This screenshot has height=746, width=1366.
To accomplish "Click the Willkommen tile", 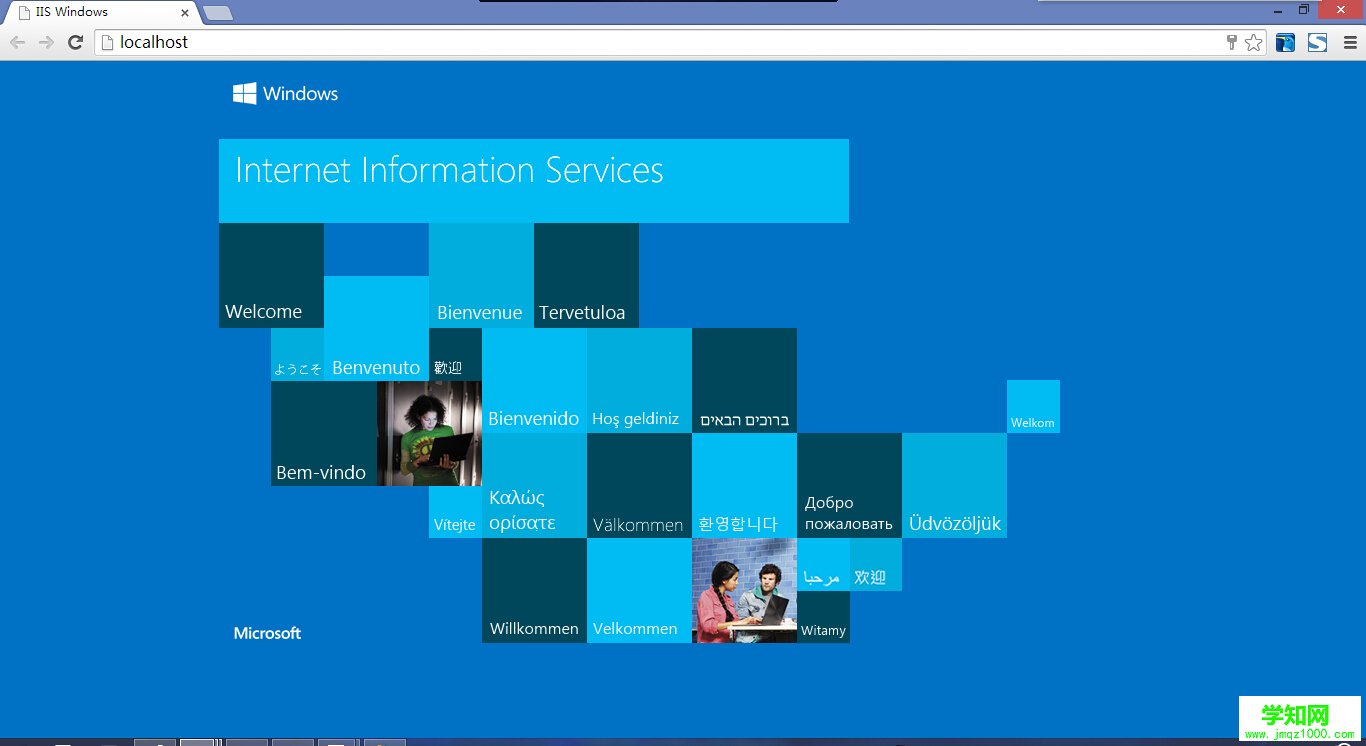I will (x=534, y=590).
